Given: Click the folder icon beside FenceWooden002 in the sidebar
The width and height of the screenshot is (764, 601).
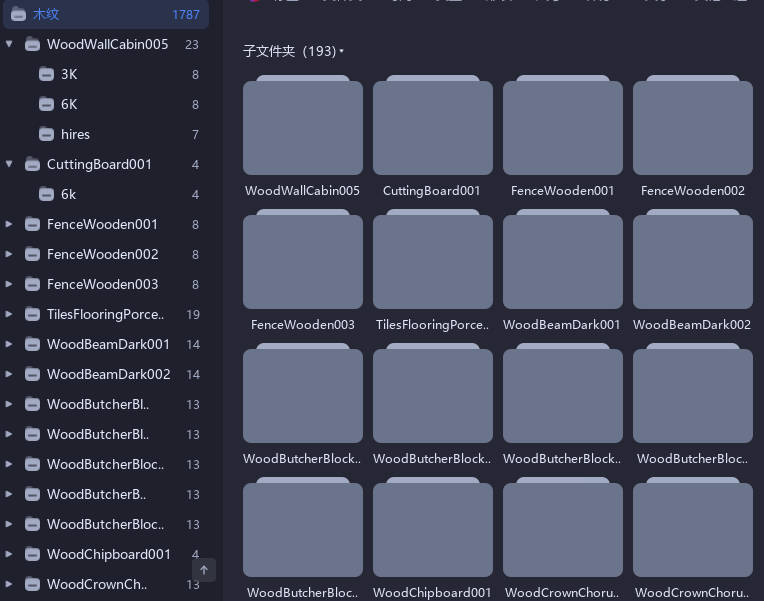Looking at the screenshot, I should (x=32, y=254).
